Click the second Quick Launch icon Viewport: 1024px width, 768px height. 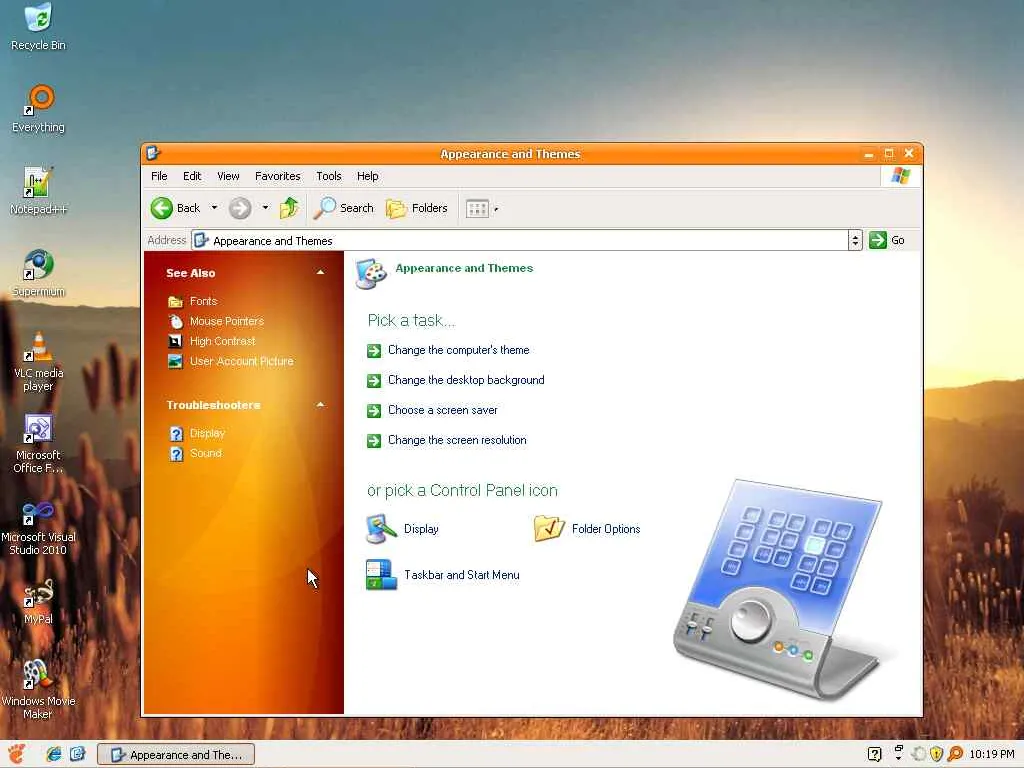pyautogui.click(x=77, y=754)
